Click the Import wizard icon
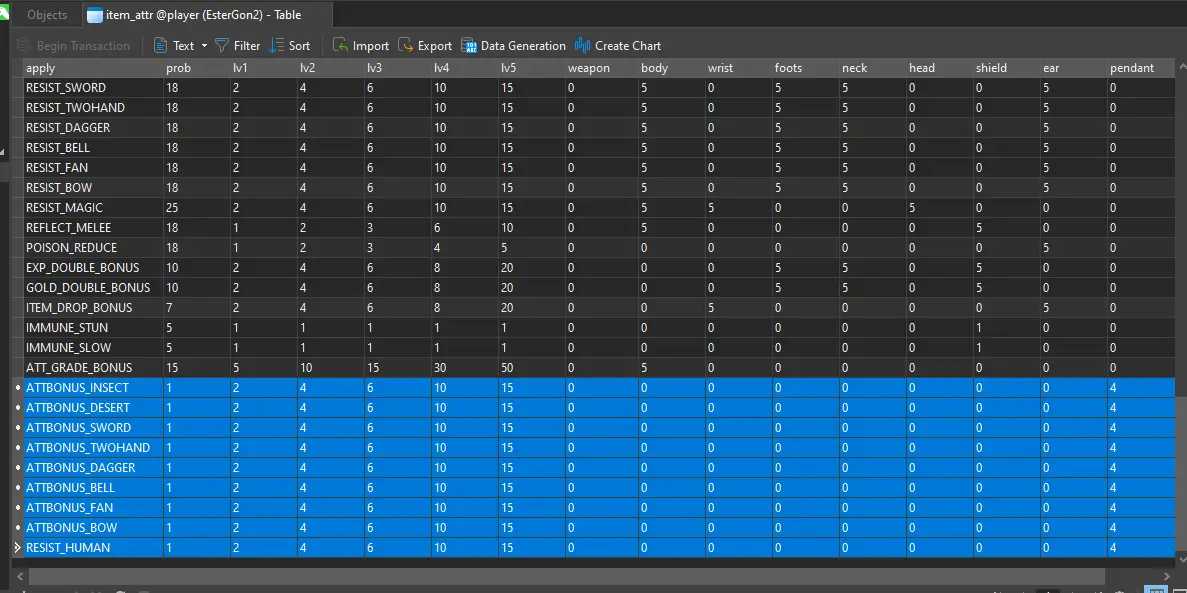 [341, 46]
